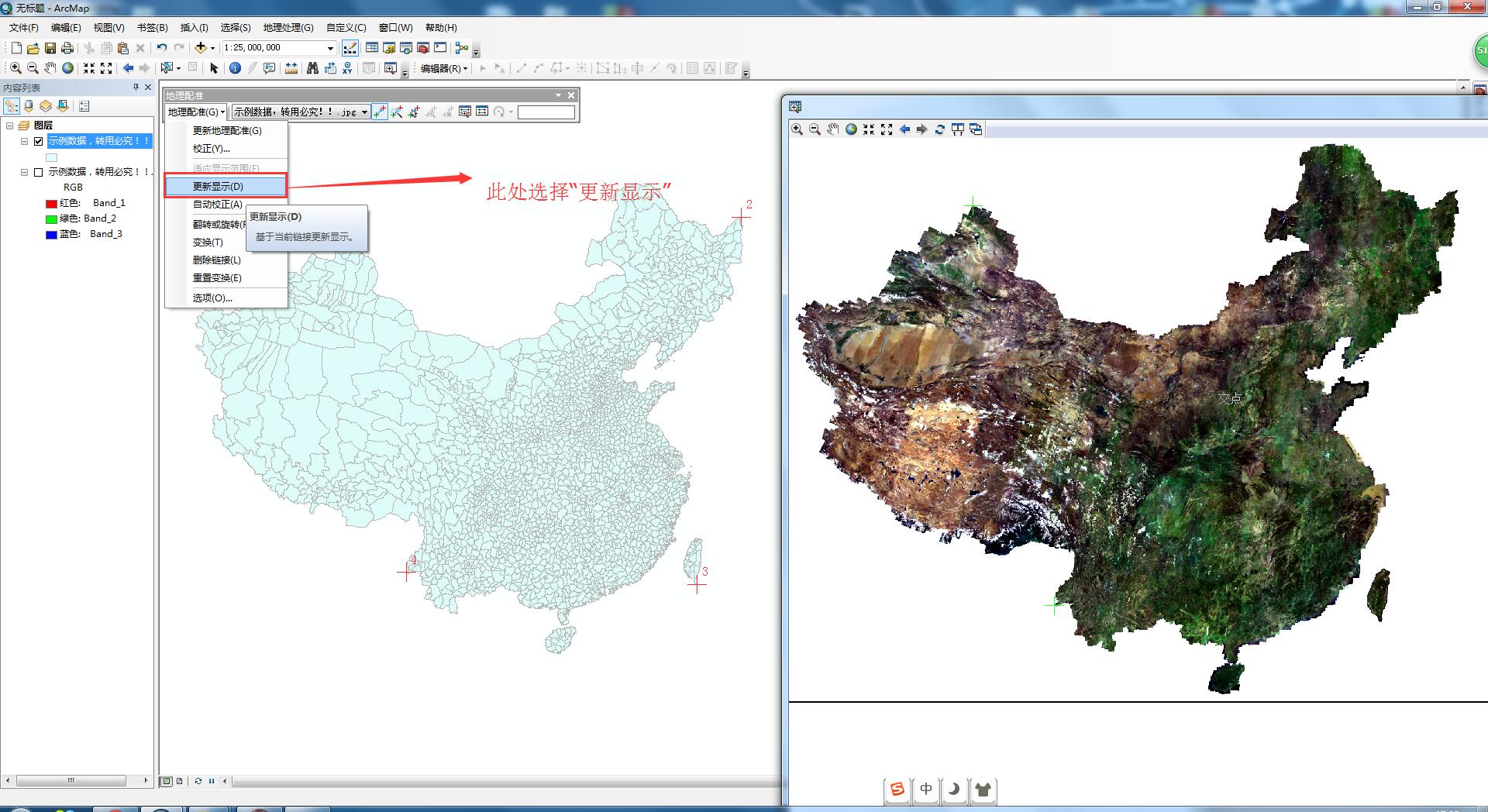Click refresh icon in viewer window

939,129
